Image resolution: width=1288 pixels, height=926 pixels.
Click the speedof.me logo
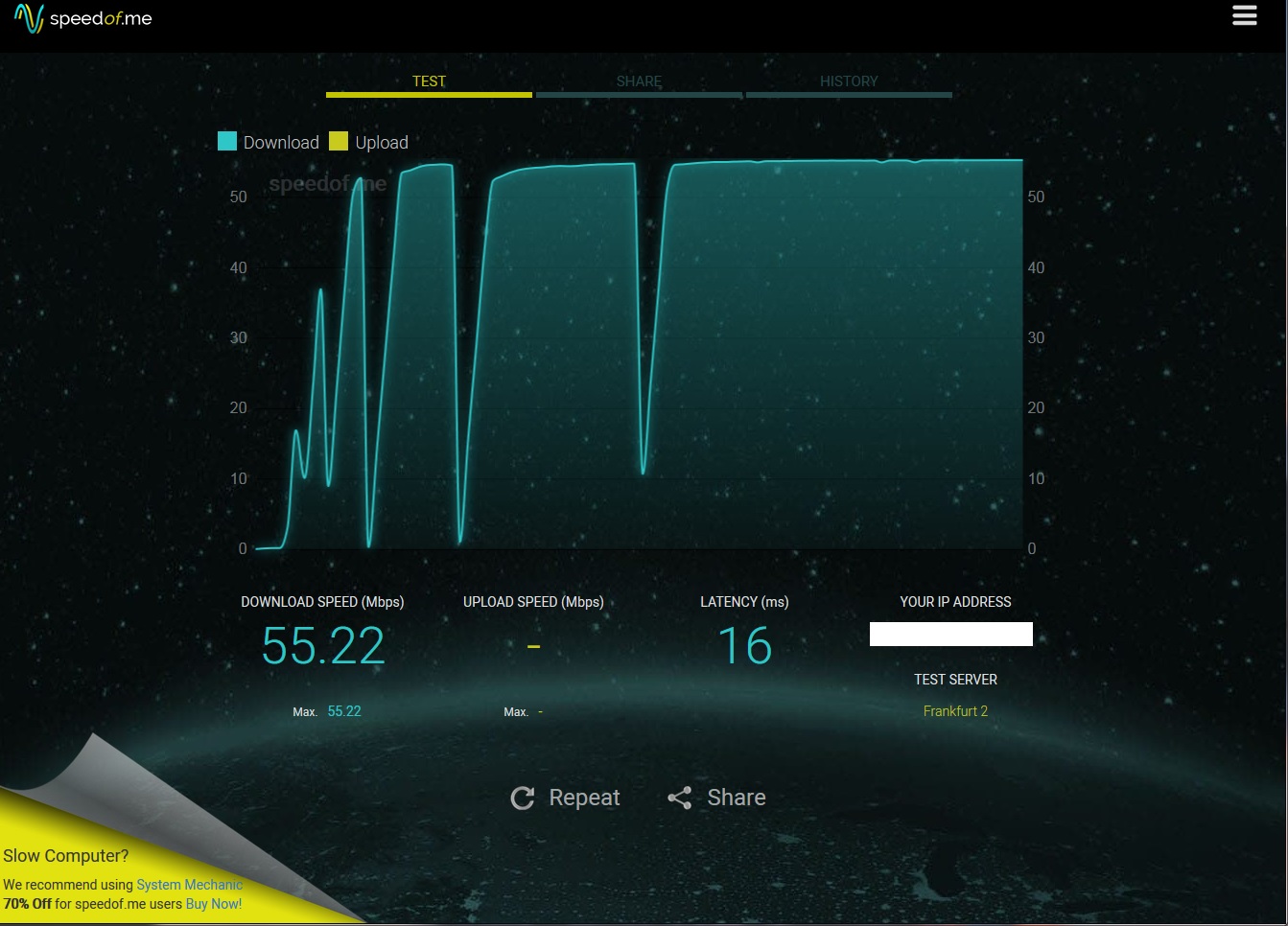83,18
